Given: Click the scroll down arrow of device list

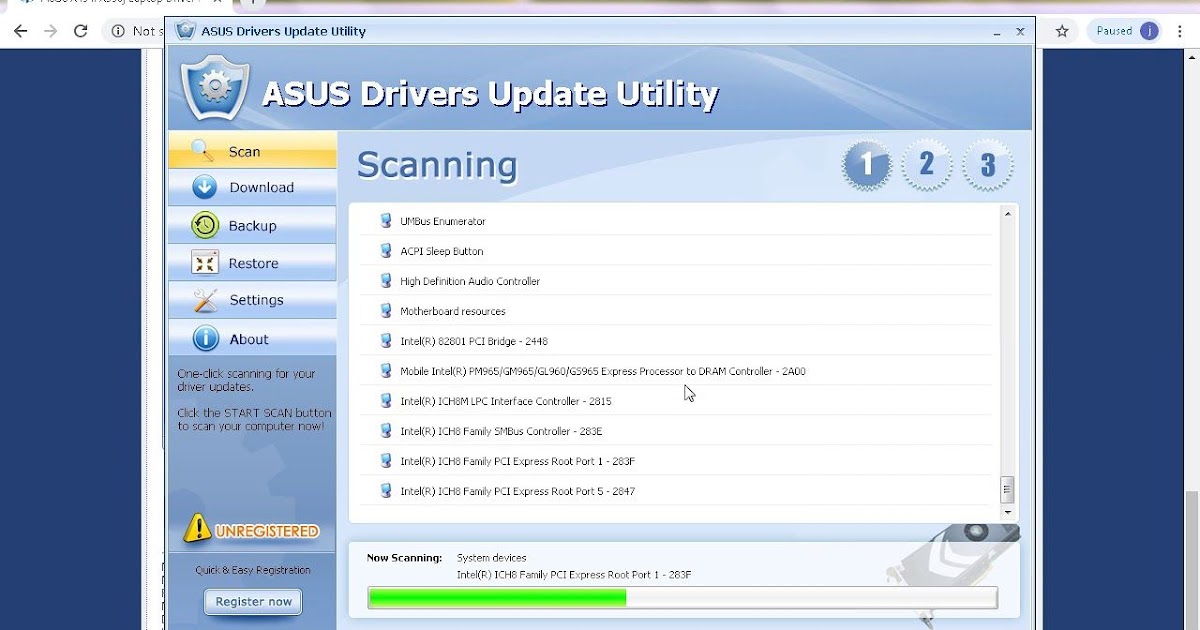Looking at the screenshot, I should [x=1008, y=512].
